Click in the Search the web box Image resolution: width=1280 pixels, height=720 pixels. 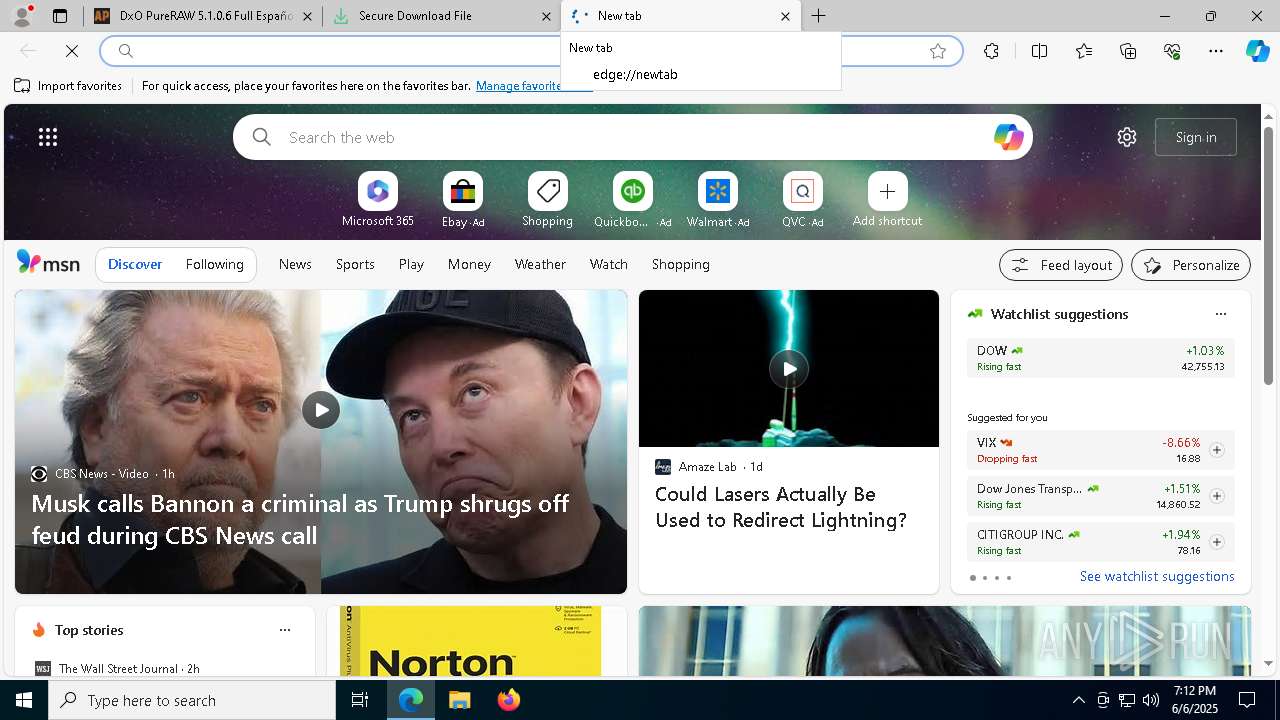pyautogui.click(x=633, y=137)
